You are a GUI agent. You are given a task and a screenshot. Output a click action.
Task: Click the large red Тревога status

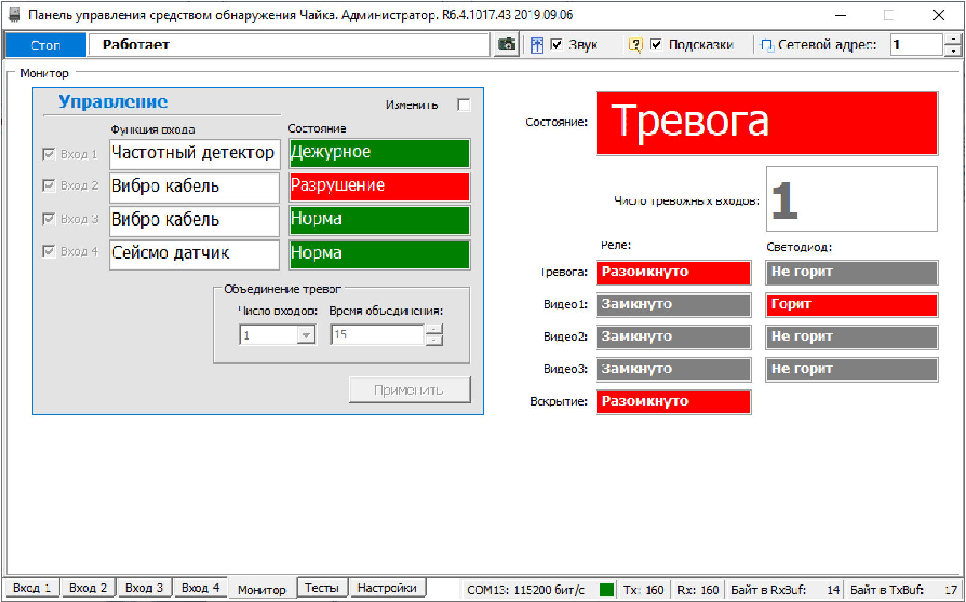click(x=767, y=123)
